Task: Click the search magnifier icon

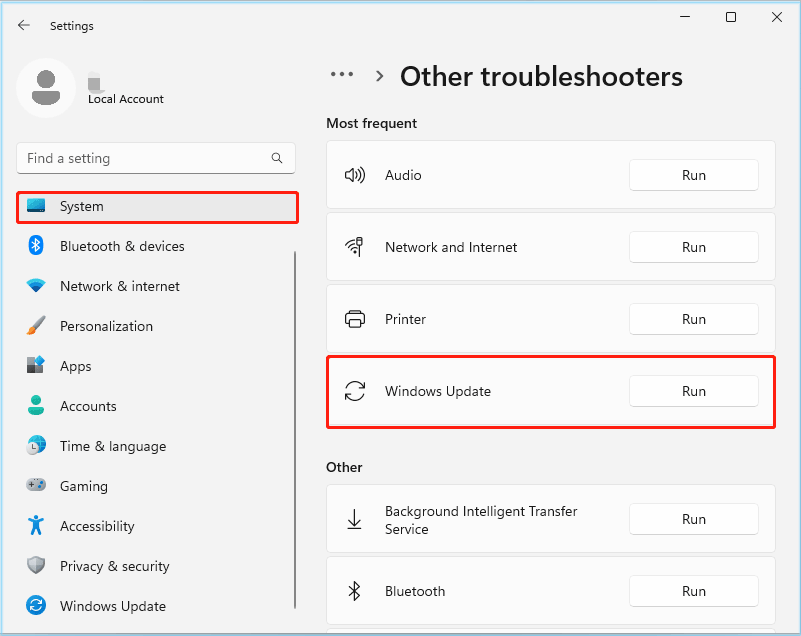Action: [276, 158]
